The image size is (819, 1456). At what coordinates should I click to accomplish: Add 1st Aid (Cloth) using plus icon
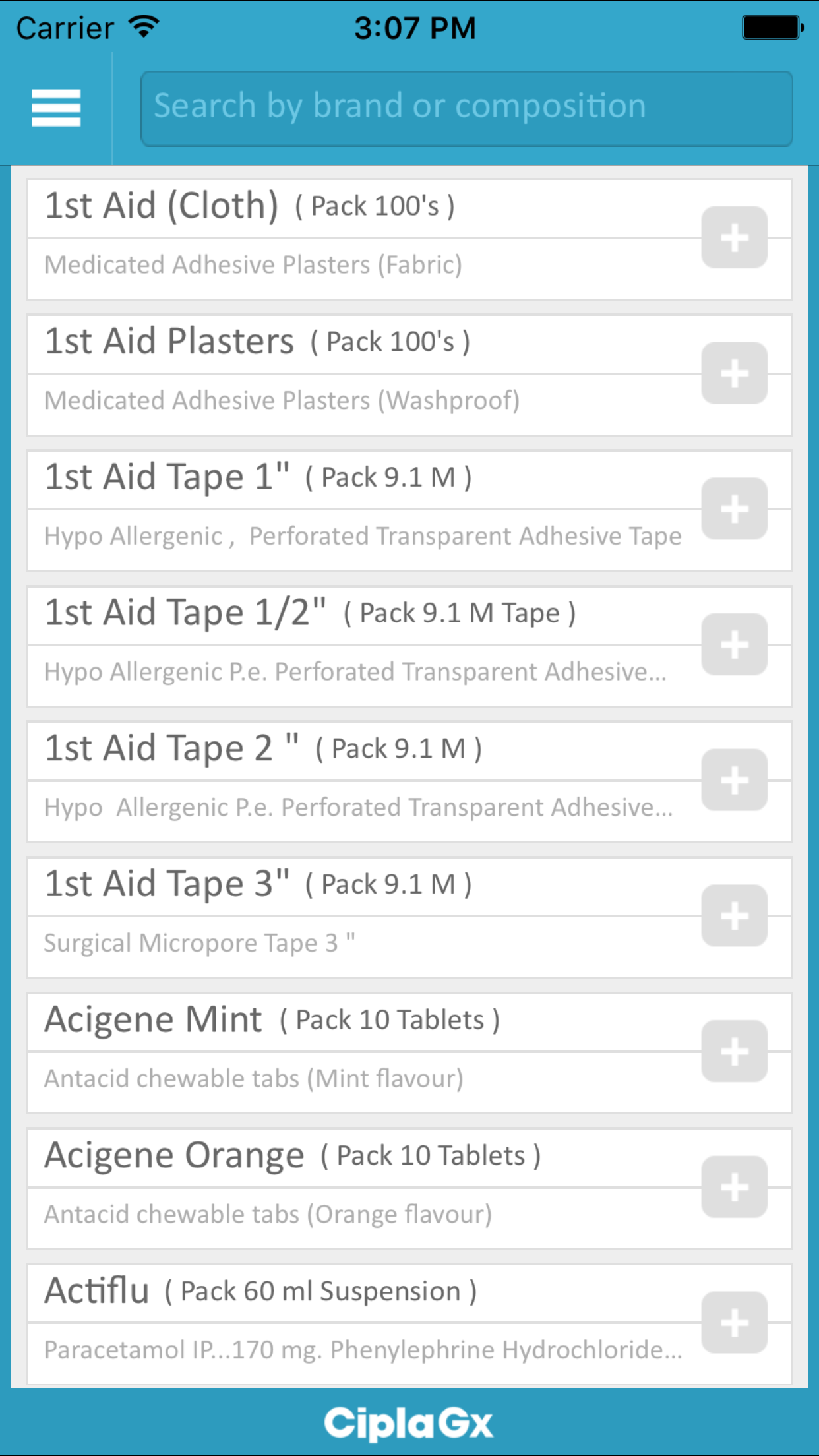(x=734, y=238)
